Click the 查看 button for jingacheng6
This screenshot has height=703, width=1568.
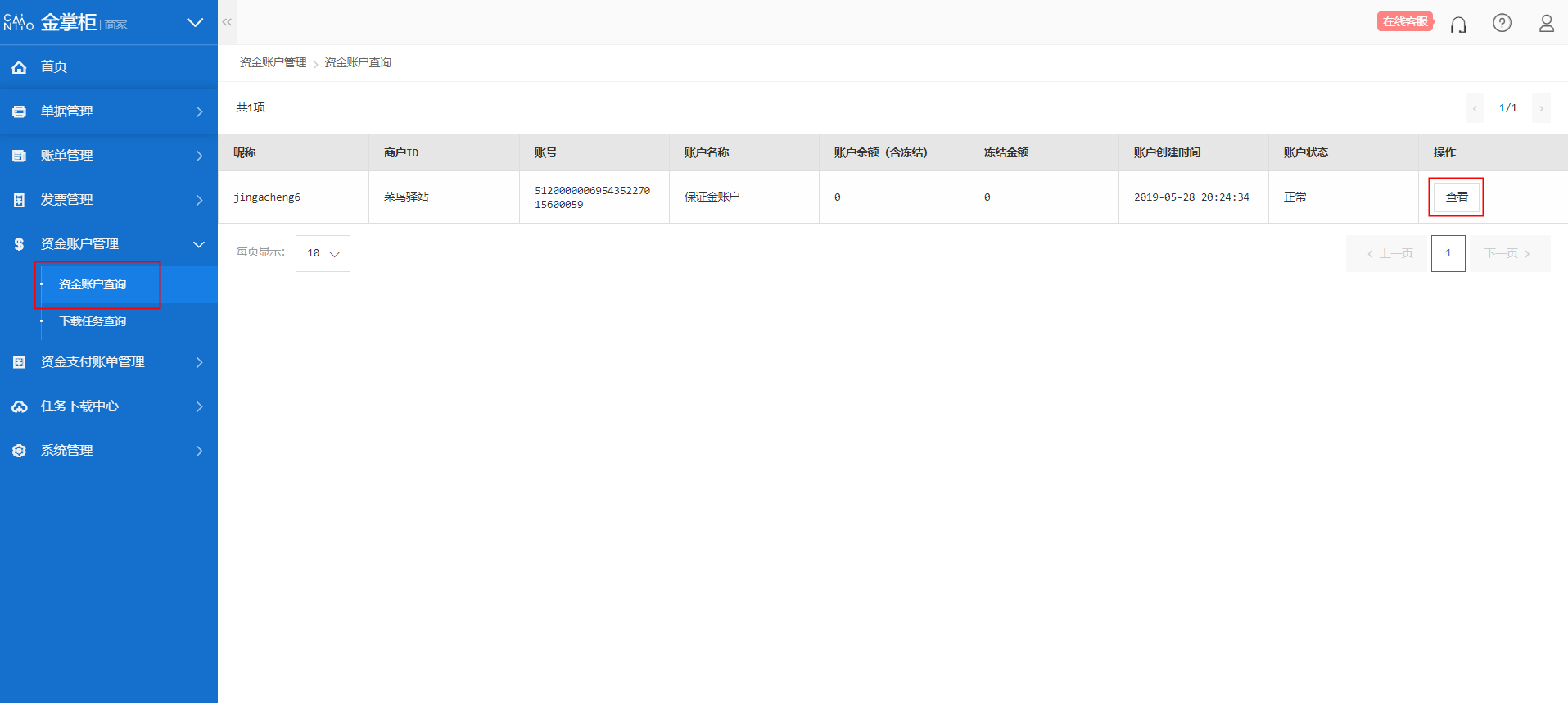(1457, 197)
